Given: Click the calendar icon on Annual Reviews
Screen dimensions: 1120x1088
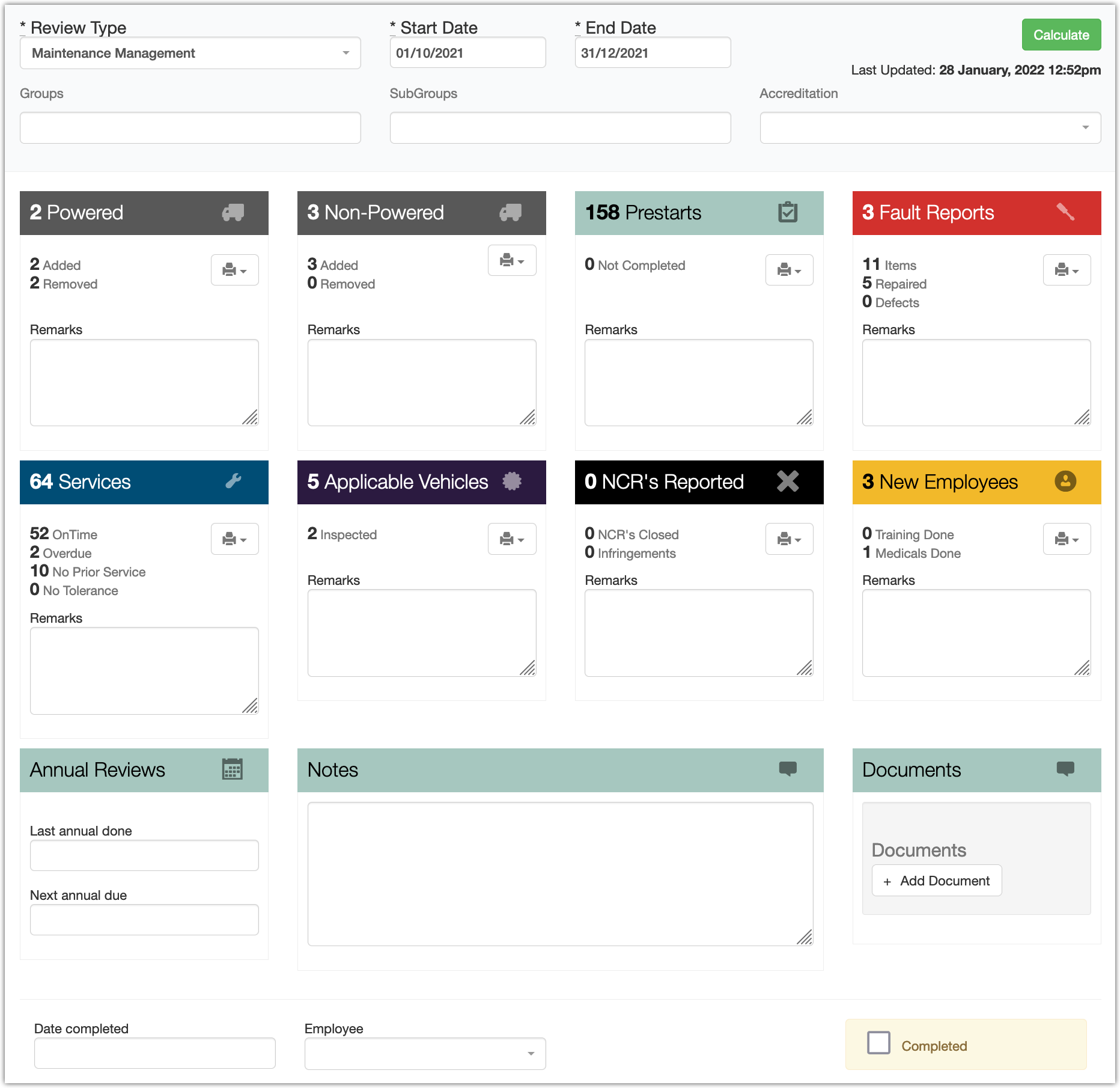Looking at the screenshot, I should (x=233, y=769).
